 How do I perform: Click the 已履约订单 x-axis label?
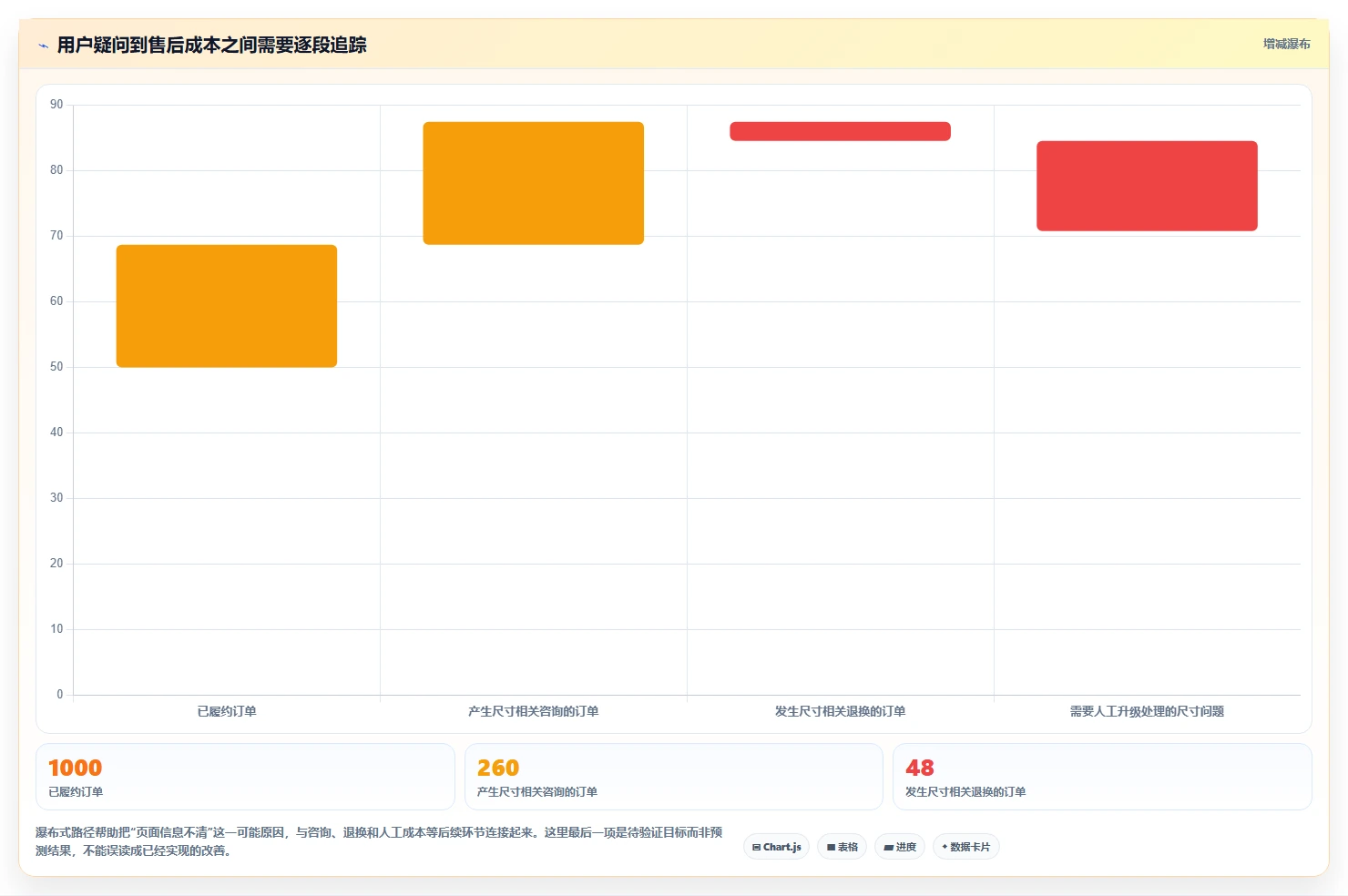(x=227, y=711)
